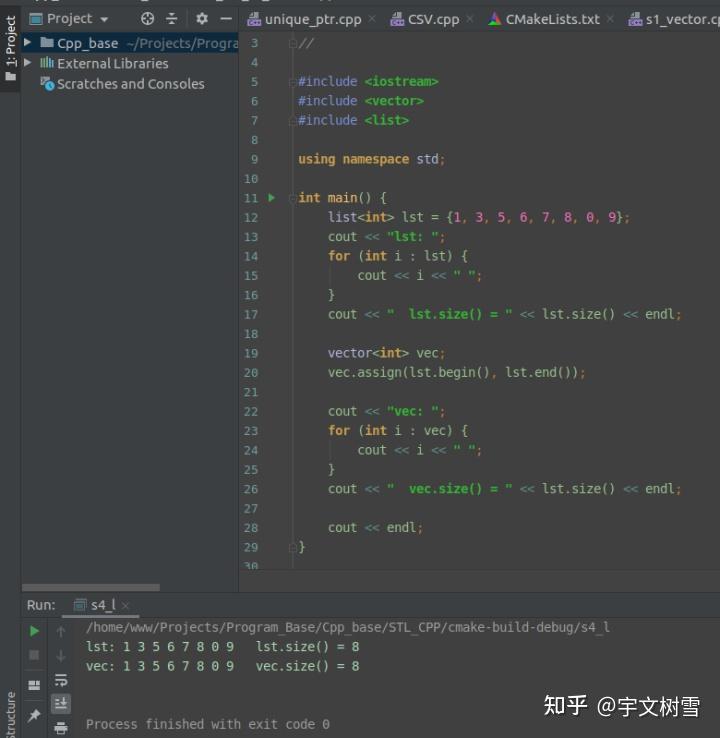Image resolution: width=720 pixels, height=738 pixels.
Task: Click the fold marker on comment line 3
Action: 292,44
